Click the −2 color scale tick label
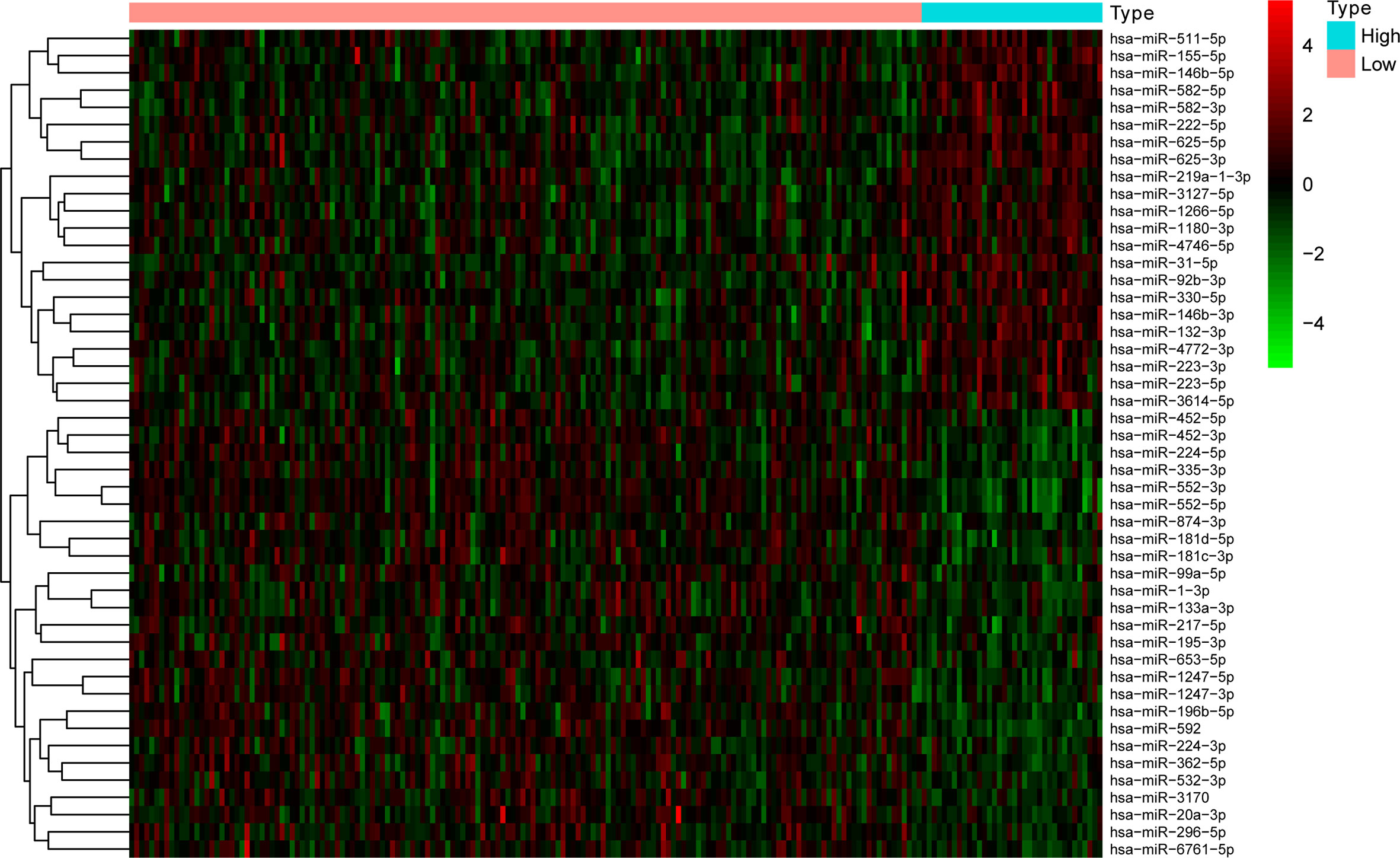 1313,254
